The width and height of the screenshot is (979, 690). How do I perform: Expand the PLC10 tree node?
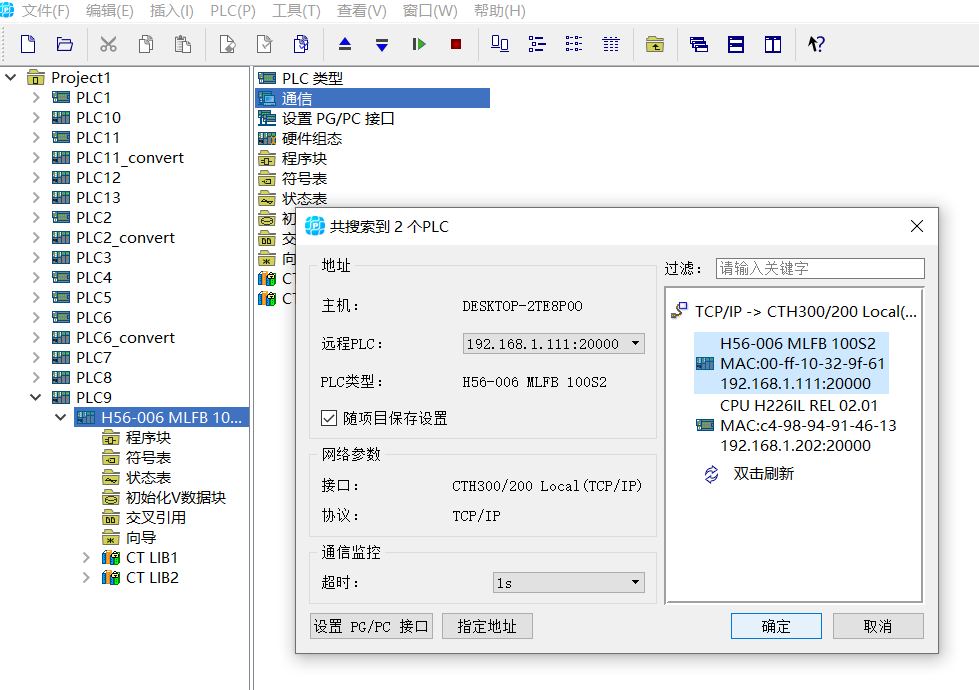point(36,118)
